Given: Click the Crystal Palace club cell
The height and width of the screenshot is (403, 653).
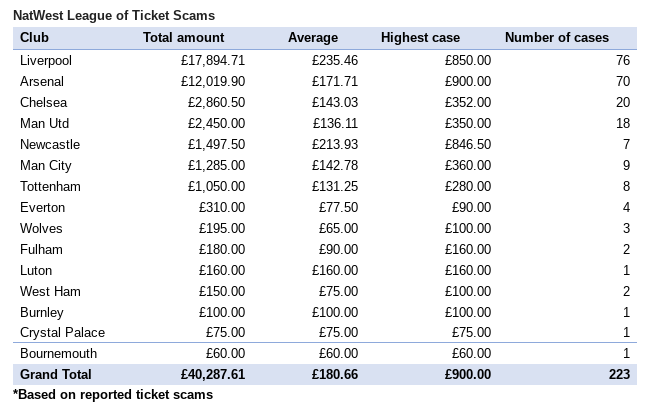Looking at the screenshot, I should point(62,332).
